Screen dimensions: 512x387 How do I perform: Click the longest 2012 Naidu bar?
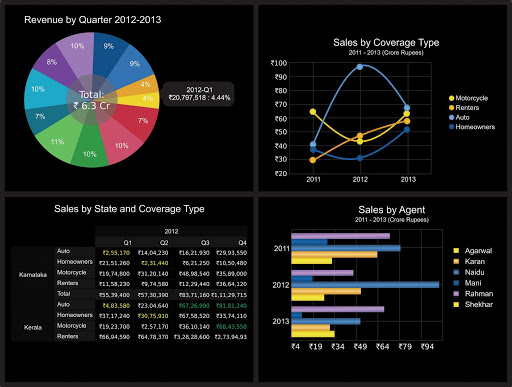pos(365,285)
